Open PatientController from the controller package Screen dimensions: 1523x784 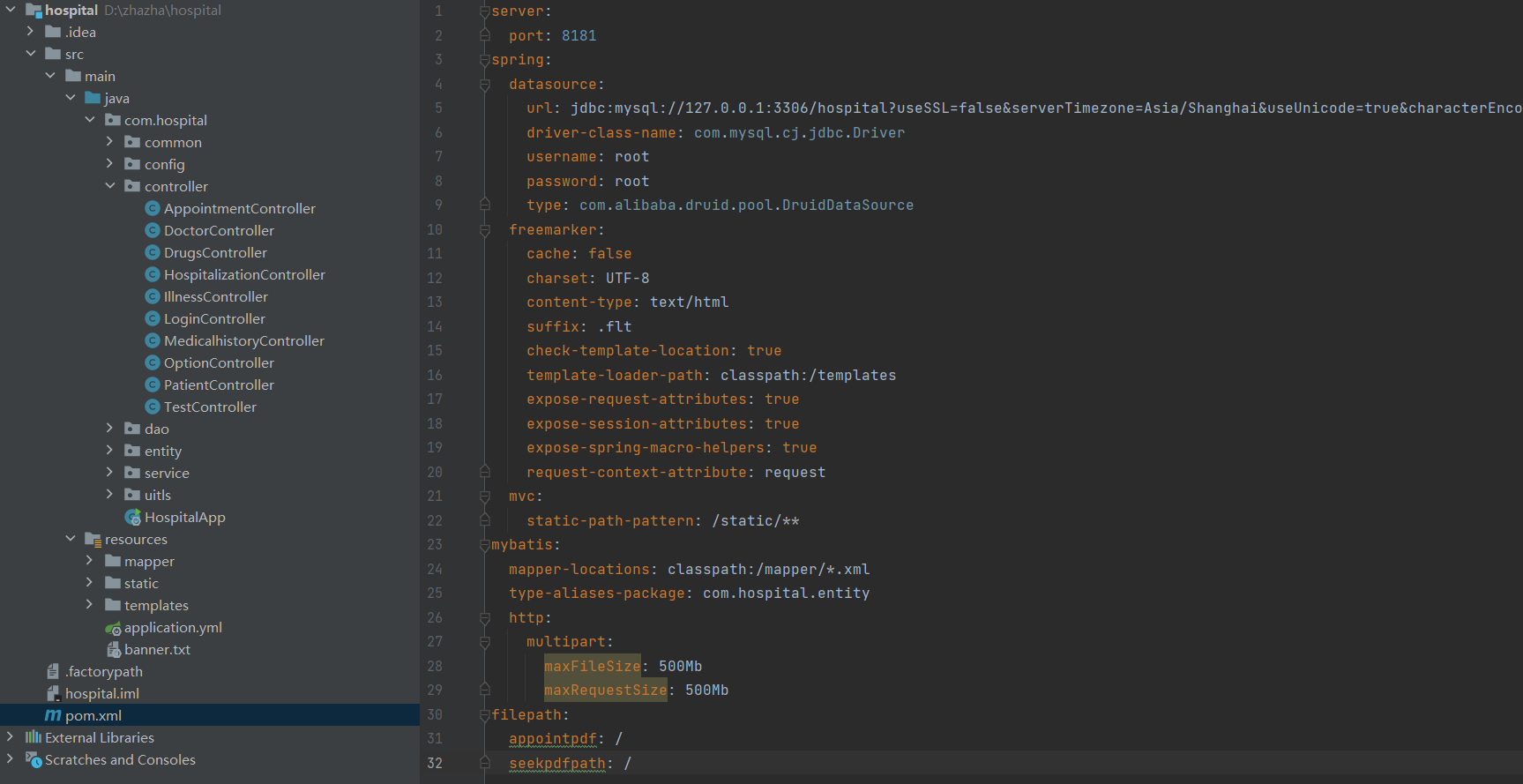(219, 385)
